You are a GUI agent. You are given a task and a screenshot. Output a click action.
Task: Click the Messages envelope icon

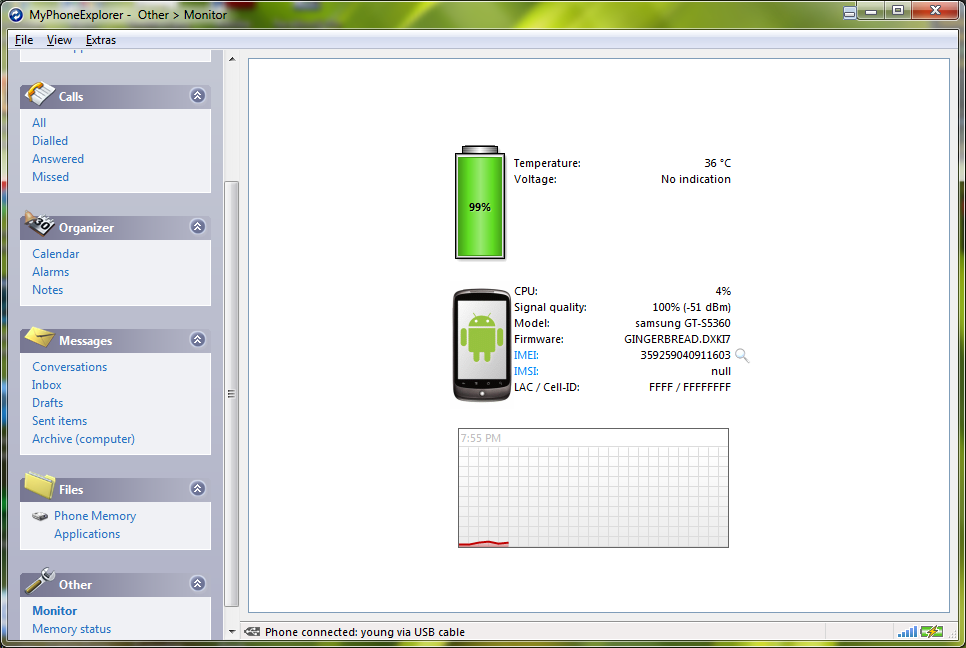coord(39,337)
